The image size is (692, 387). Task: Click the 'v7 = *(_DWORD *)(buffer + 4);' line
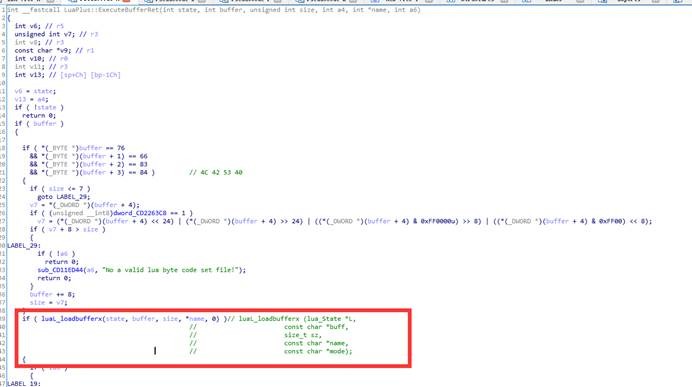pos(85,205)
